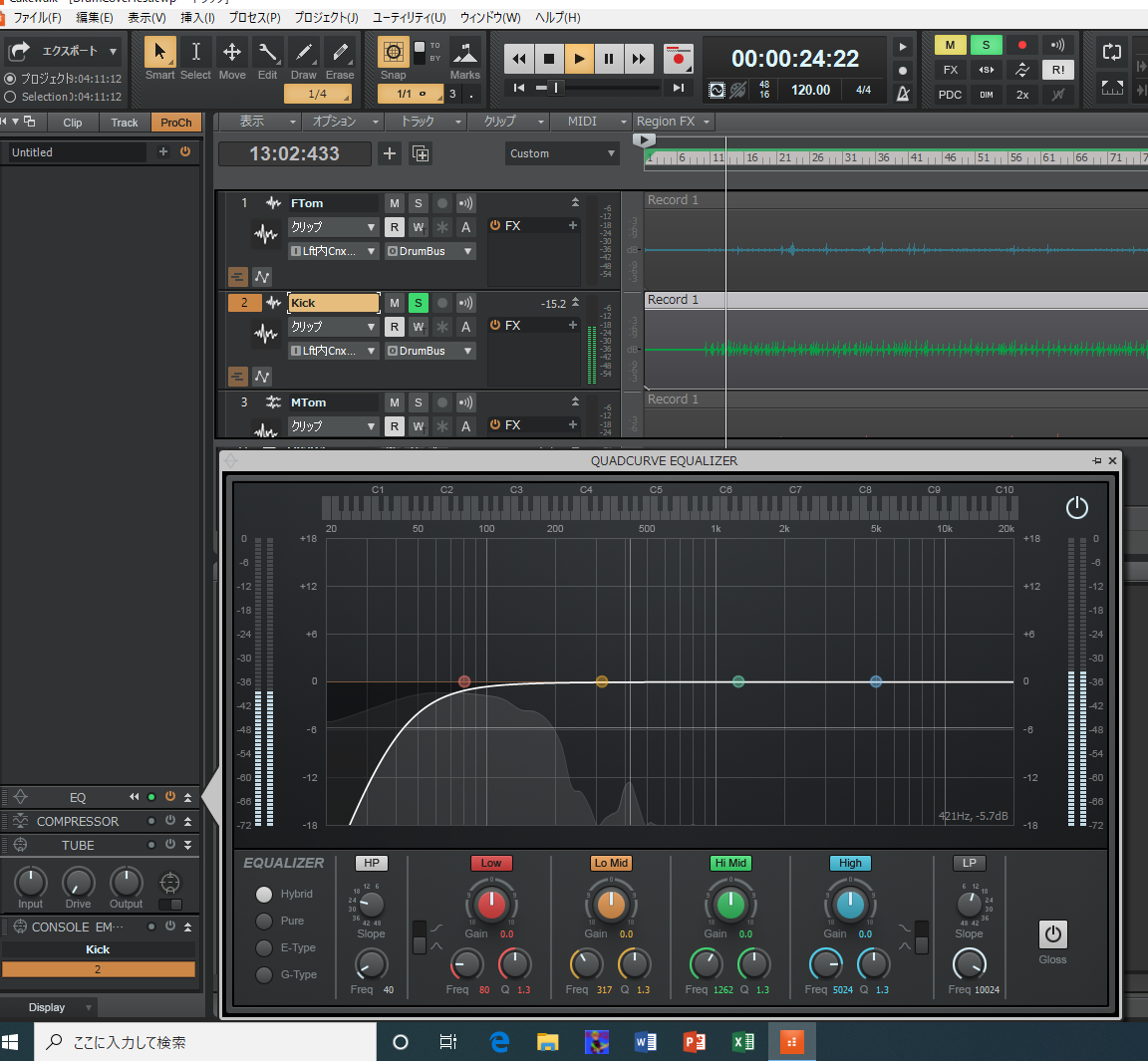This screenshot has height=1061, width=1148.
Task: Toggle the Gloss power button
Action: click(1052, 934)
